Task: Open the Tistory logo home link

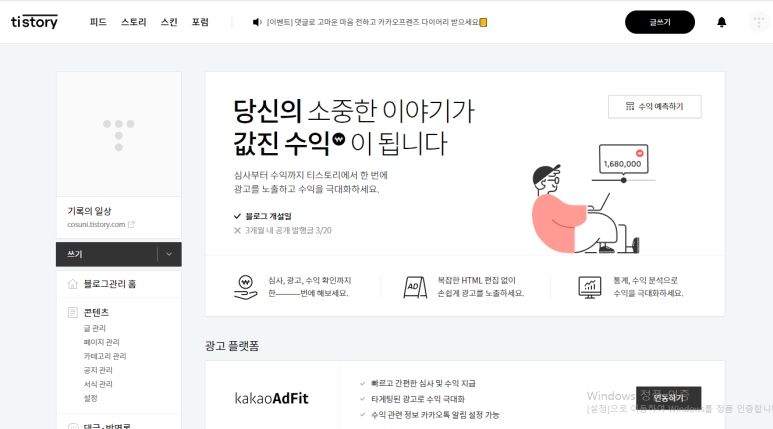Action: [35, 22]
